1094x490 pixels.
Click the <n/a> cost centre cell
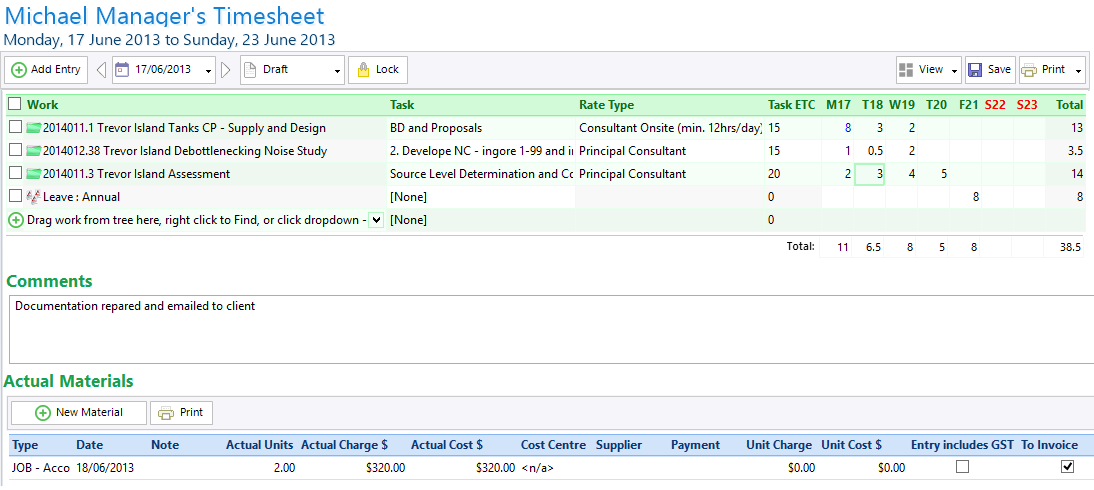click(555, 468)
